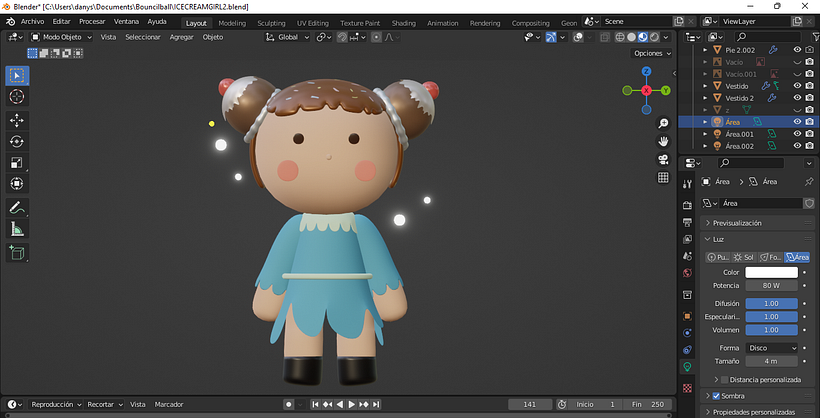This screenshot has width=820, height=418.
Task: Hide the Pie 2.002 object in outliner
Action: [797, 50]
